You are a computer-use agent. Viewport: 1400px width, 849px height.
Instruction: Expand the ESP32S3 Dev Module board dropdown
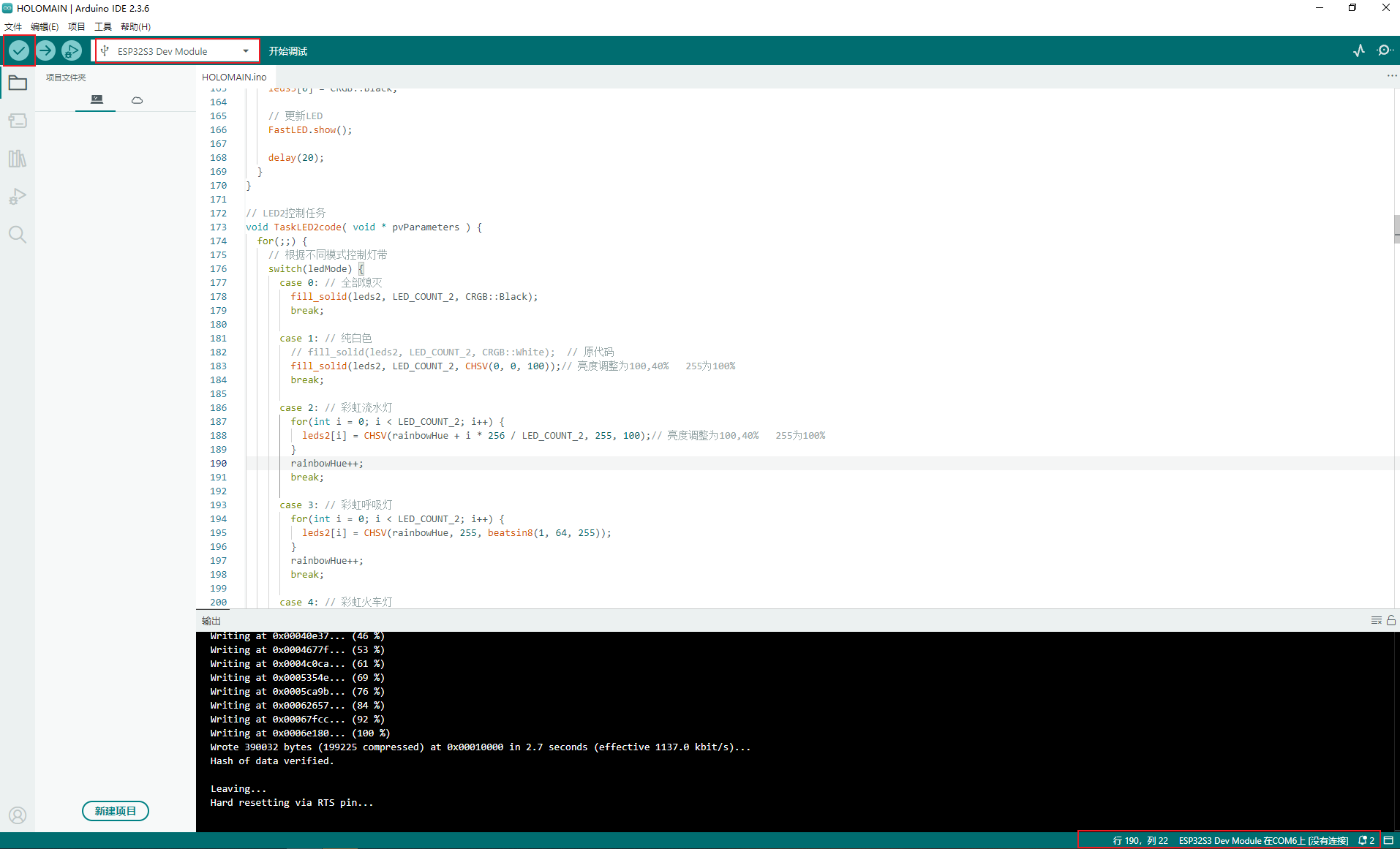click(177, 51)
